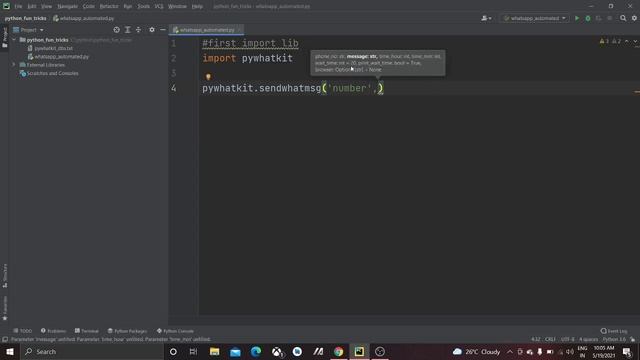Click the Windows taskbar Search box
Viewport: 640px width, 360px height.
tap(91, 351)
